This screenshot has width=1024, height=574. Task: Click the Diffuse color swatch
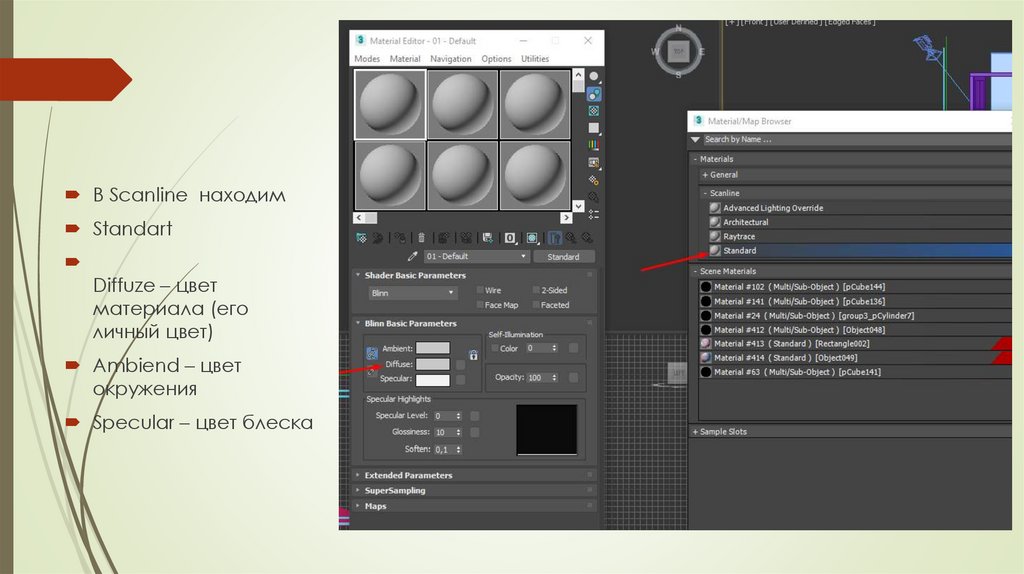pos(433,364)
